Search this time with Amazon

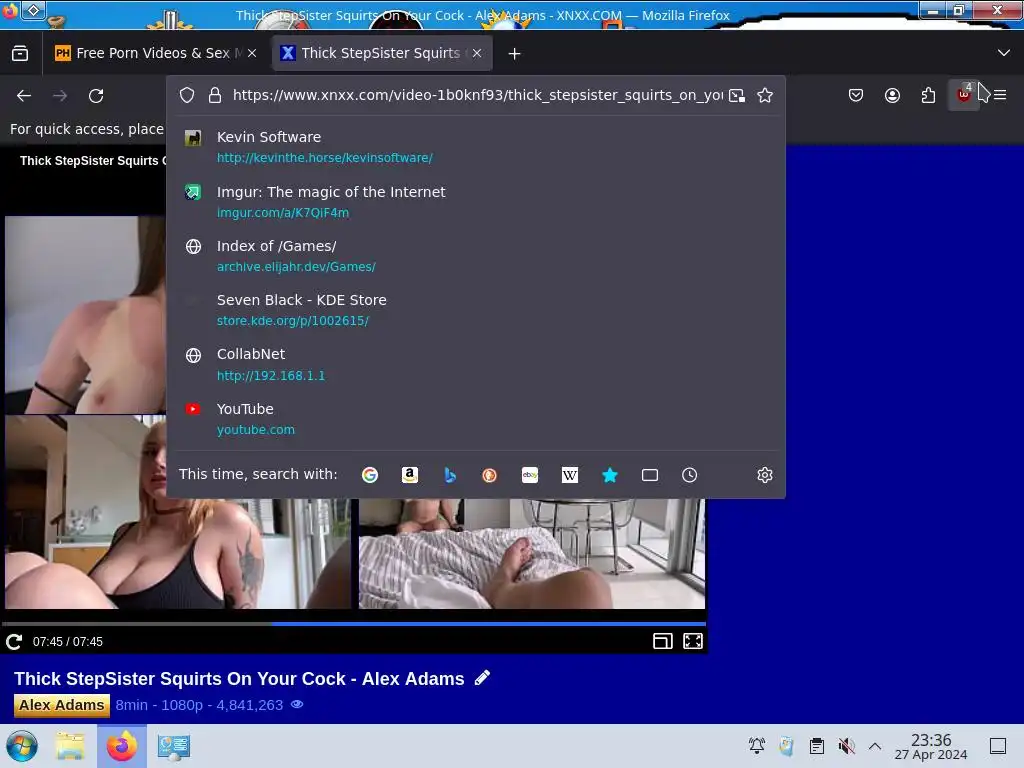click(409, 475)
